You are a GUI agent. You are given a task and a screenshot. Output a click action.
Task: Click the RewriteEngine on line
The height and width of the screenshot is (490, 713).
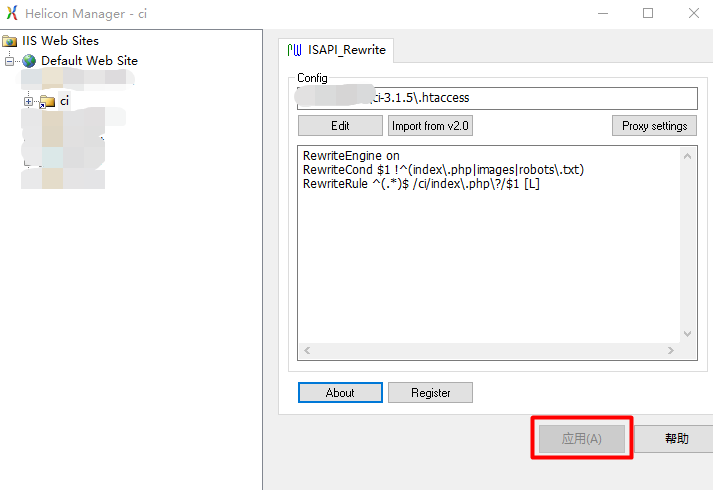click(x=351, y=156)
